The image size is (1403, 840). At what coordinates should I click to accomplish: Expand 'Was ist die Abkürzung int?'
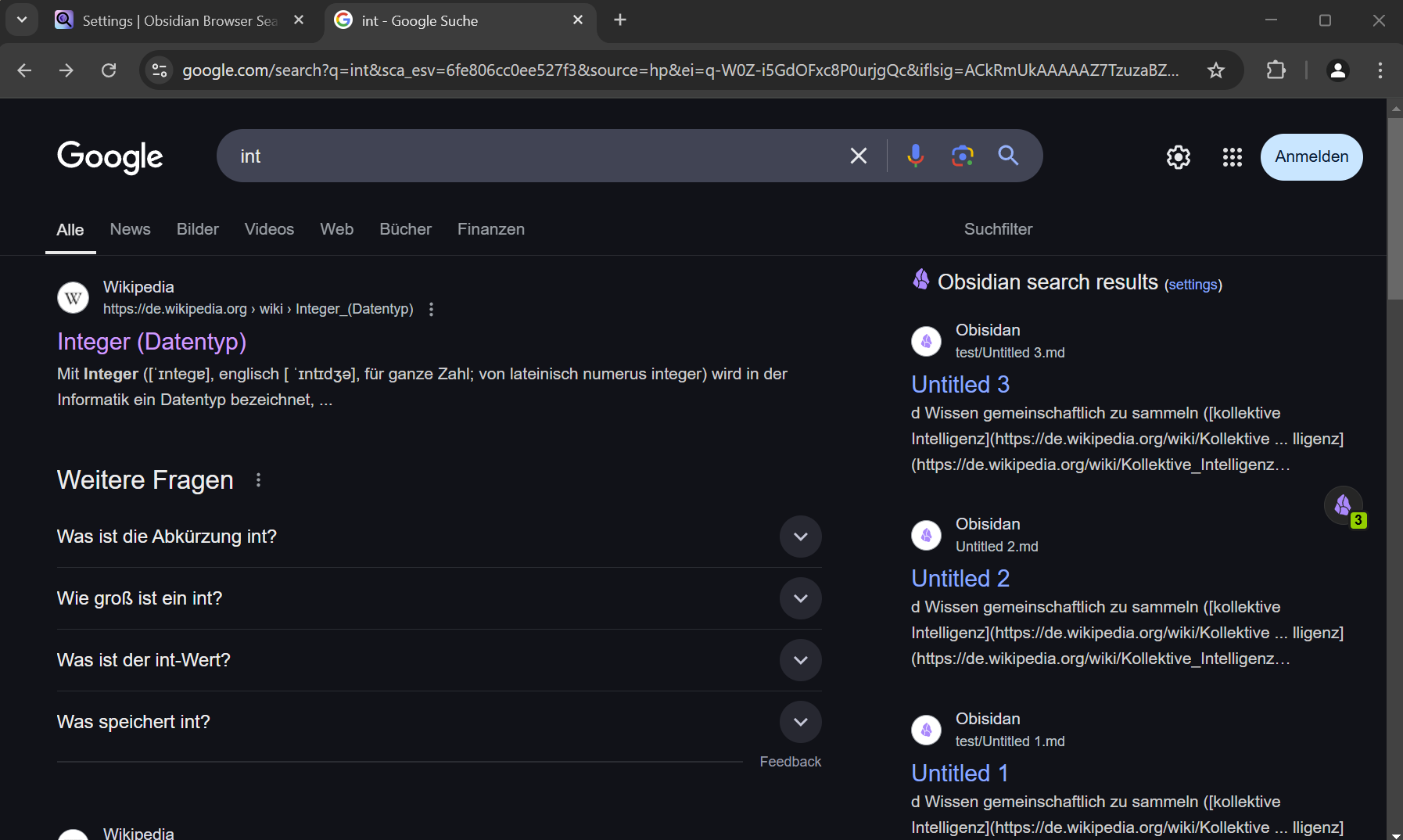(800, 537)
